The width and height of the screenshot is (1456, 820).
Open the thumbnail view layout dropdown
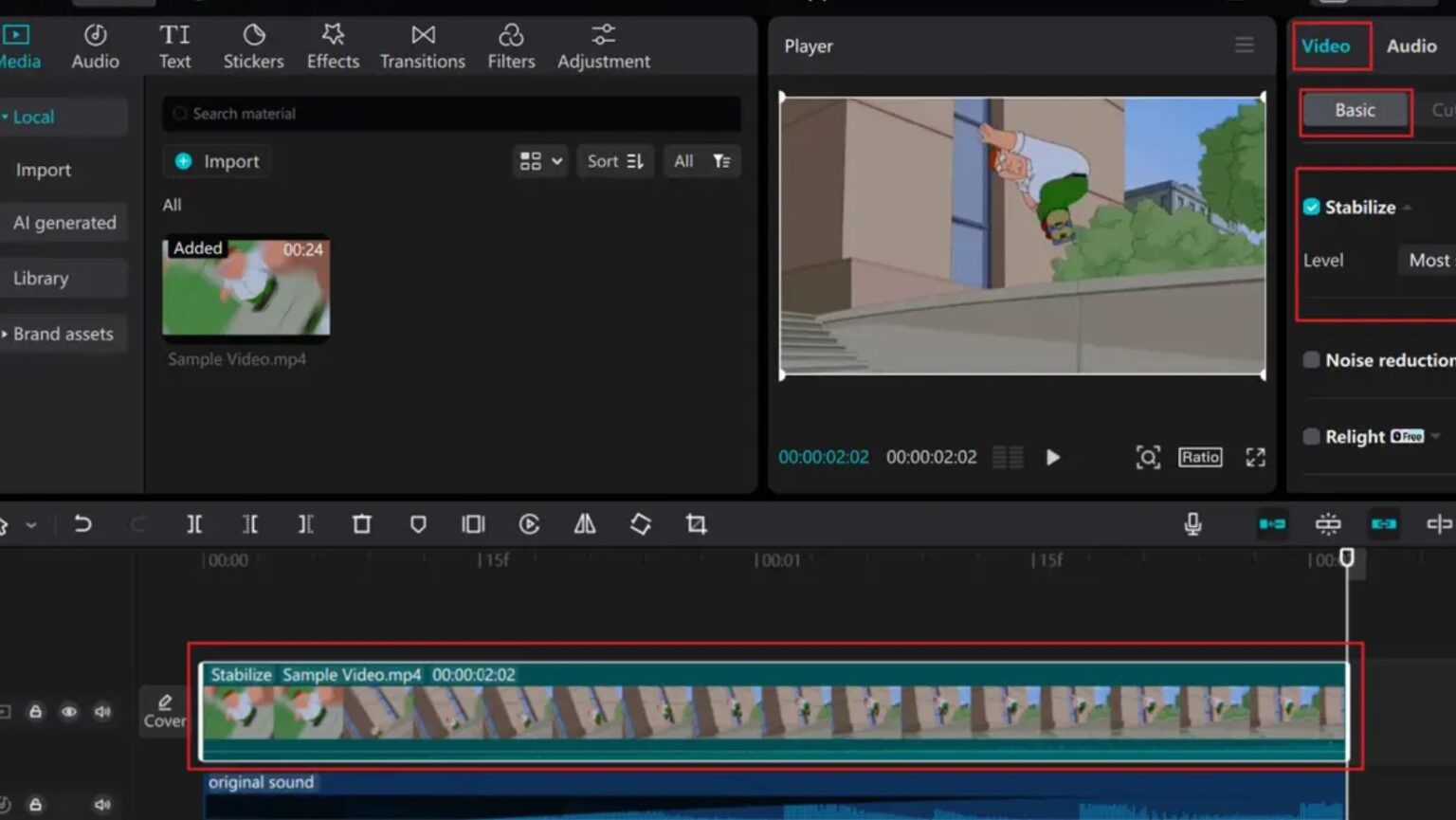[539, 161]
